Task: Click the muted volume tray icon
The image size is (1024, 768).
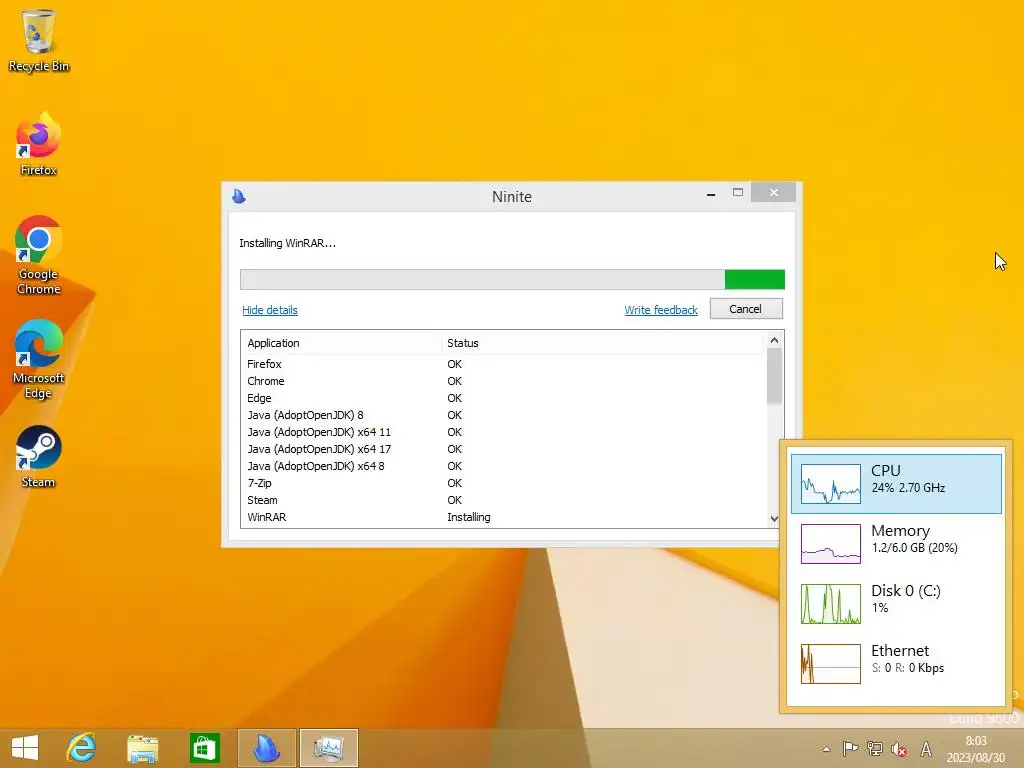Action: point(899,750)
